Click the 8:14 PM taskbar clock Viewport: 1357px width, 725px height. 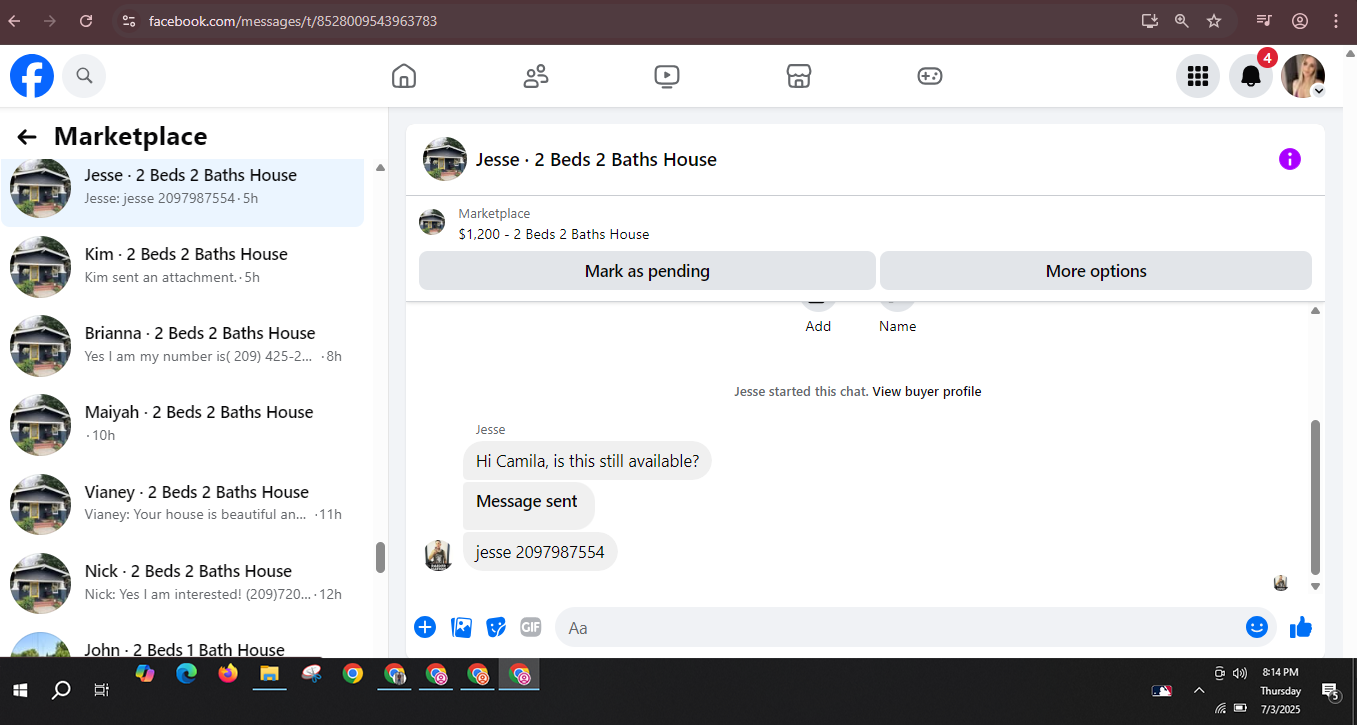tap(1280, 672)
